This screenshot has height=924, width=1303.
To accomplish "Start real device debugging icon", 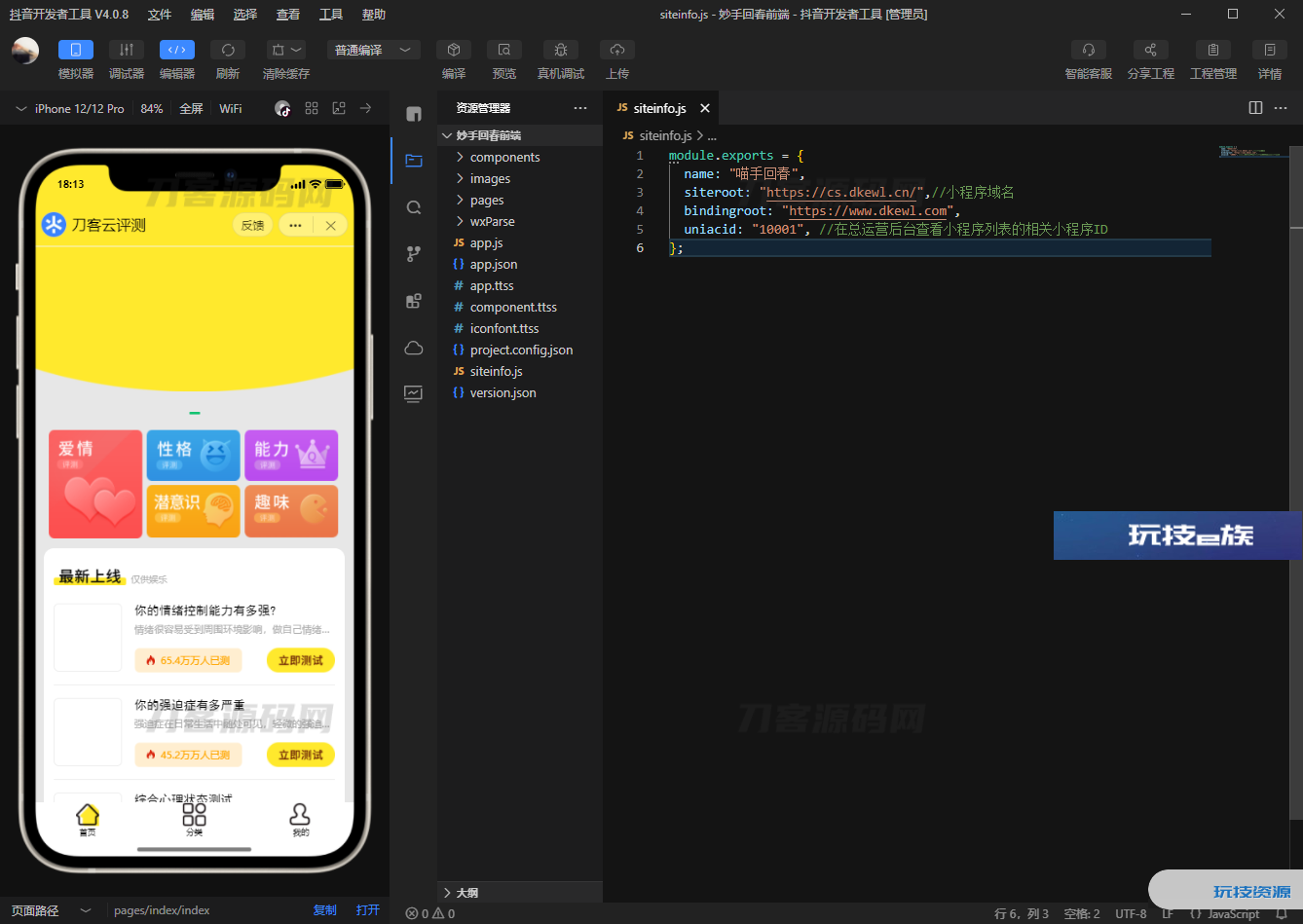I will pos(561,50).
